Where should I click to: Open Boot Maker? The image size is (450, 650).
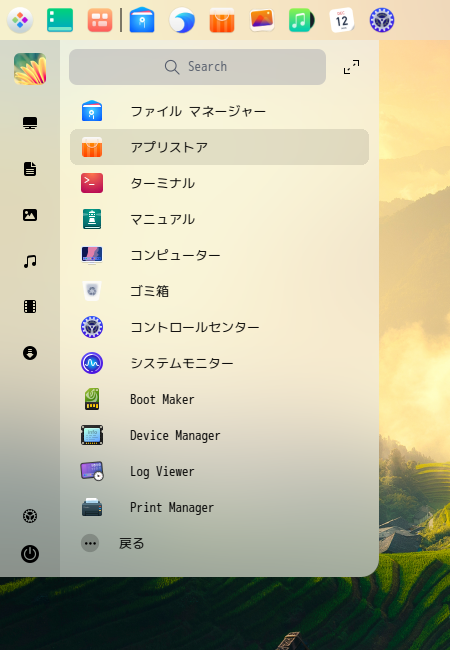(219, 399)
